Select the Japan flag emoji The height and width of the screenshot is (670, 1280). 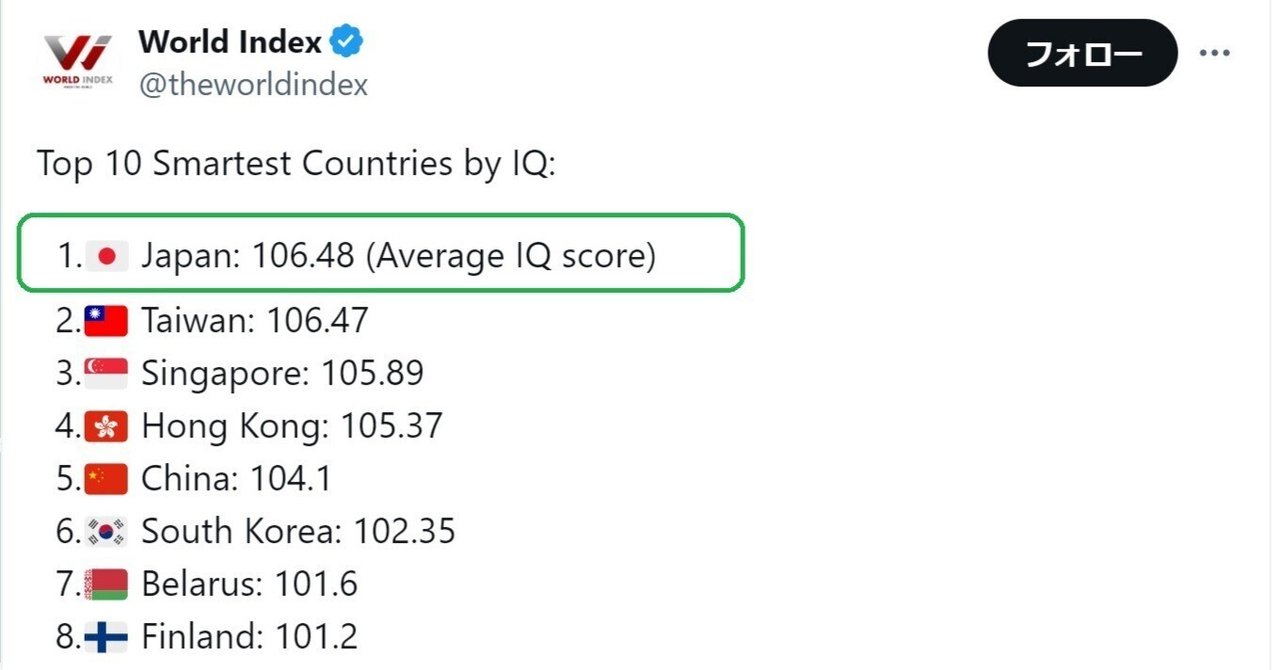(108, 255)
